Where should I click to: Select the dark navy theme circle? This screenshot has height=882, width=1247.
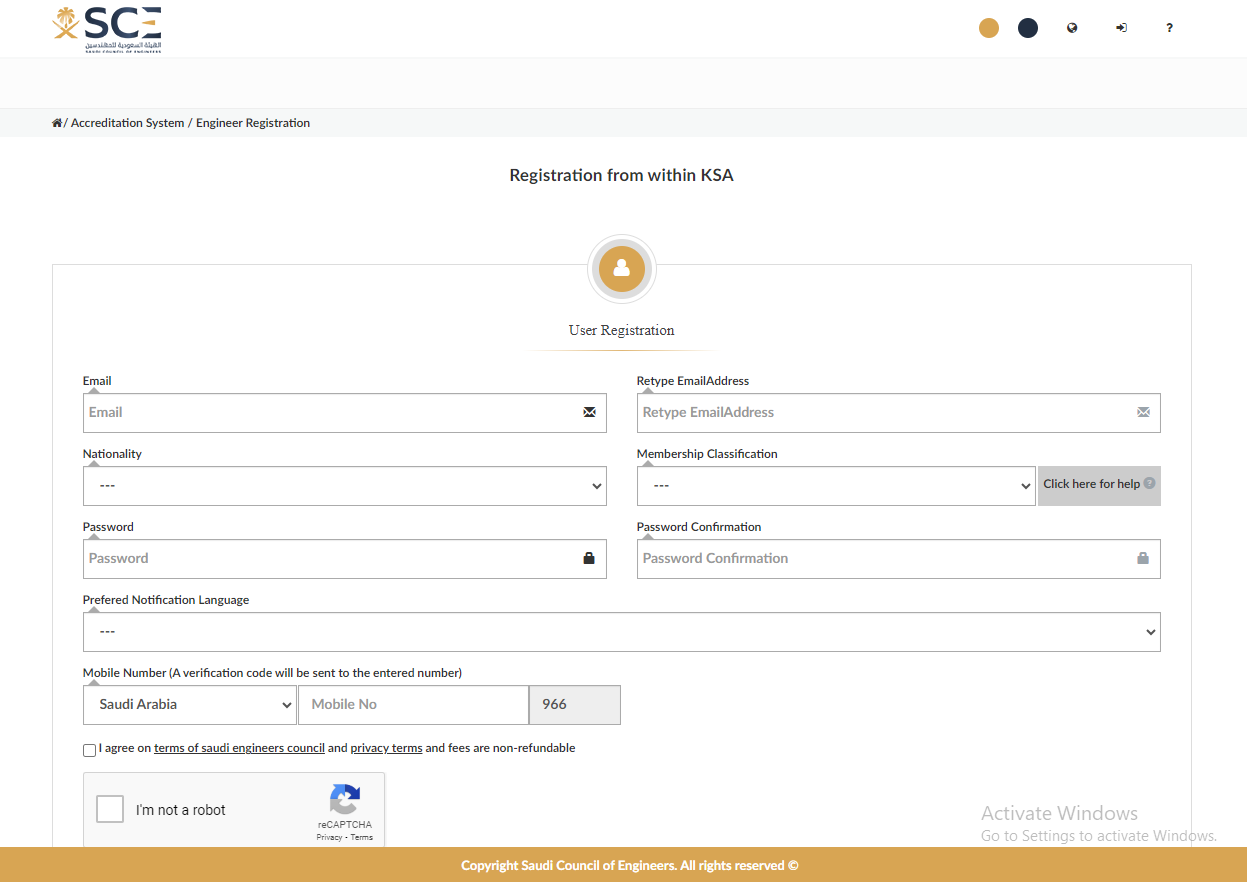coord(1027,27)
